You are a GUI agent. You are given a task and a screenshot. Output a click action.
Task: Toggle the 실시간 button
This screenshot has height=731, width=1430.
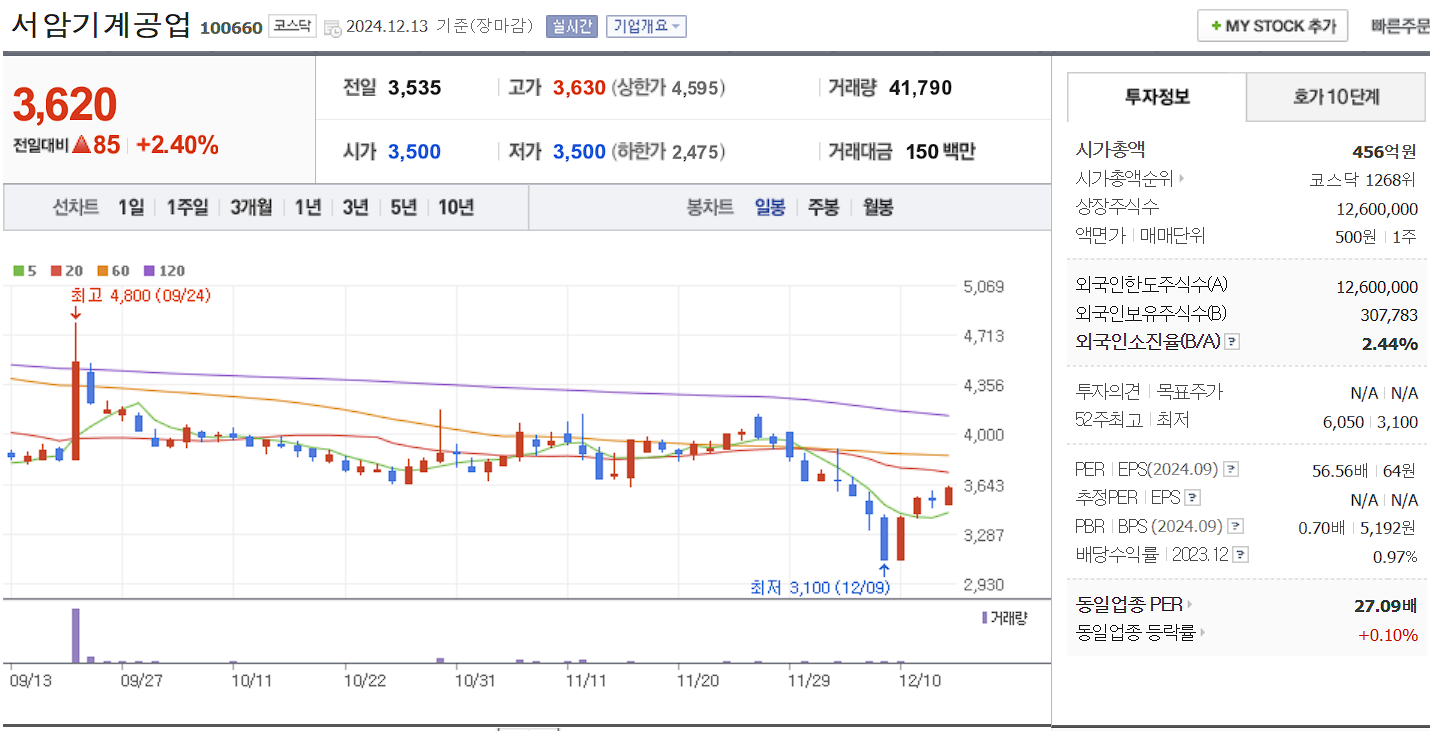[x=571, y=26]
